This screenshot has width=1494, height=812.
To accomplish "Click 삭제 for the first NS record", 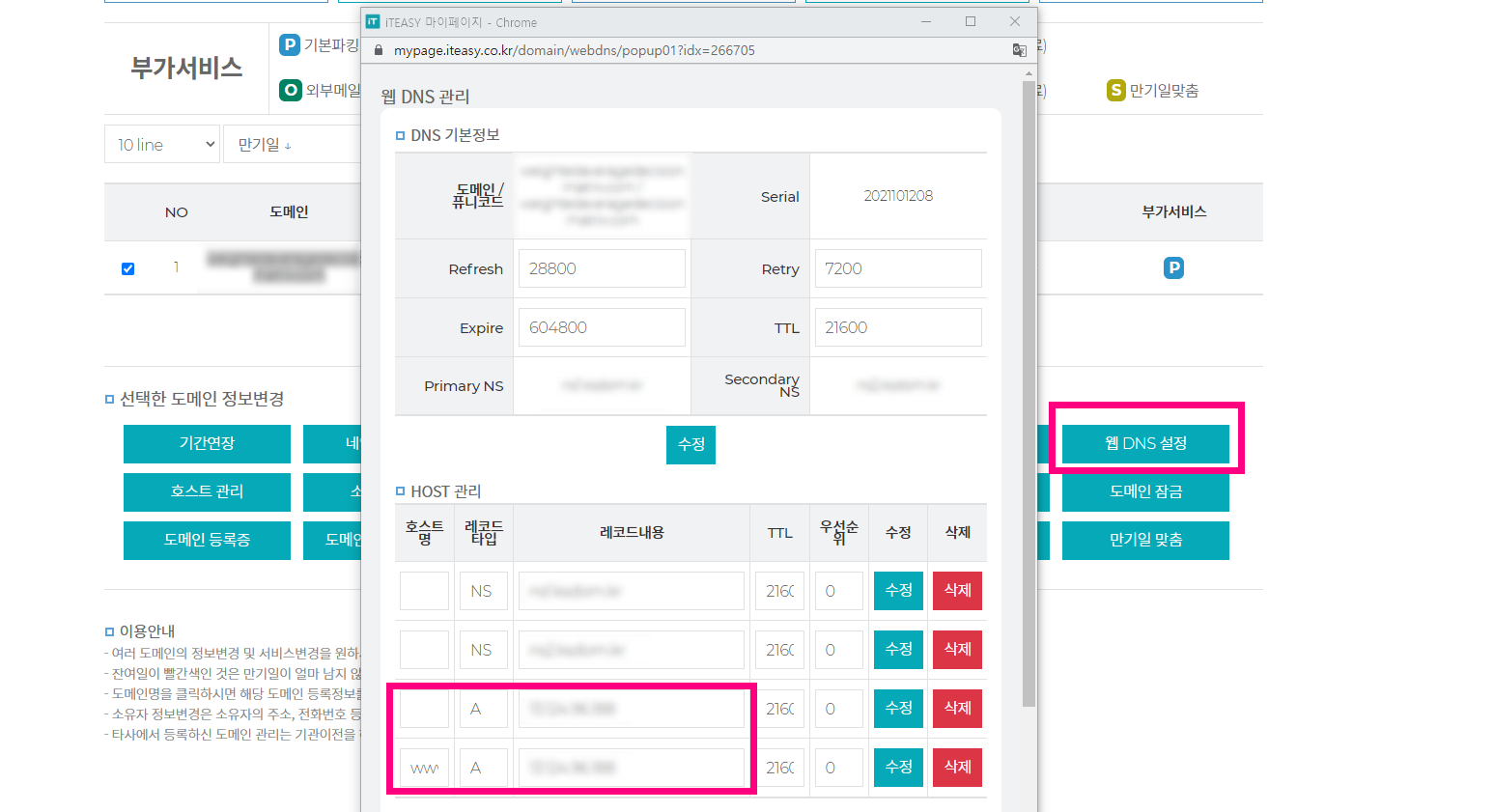I will coord(957,590).
